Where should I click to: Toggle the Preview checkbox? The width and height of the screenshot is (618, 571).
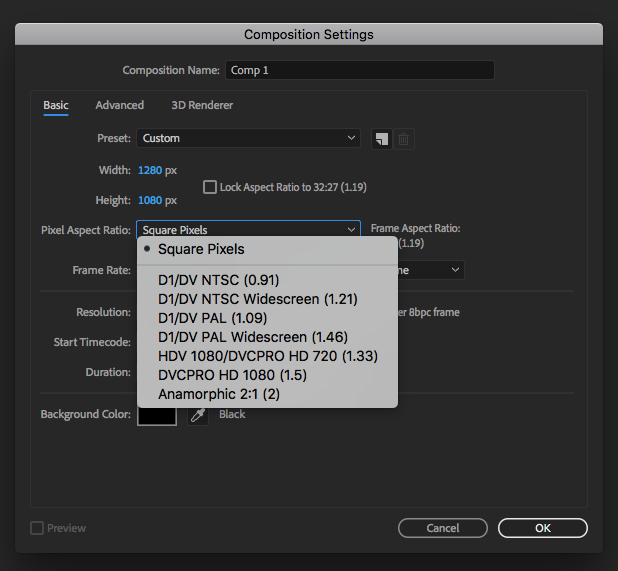(x=37, y=528)
